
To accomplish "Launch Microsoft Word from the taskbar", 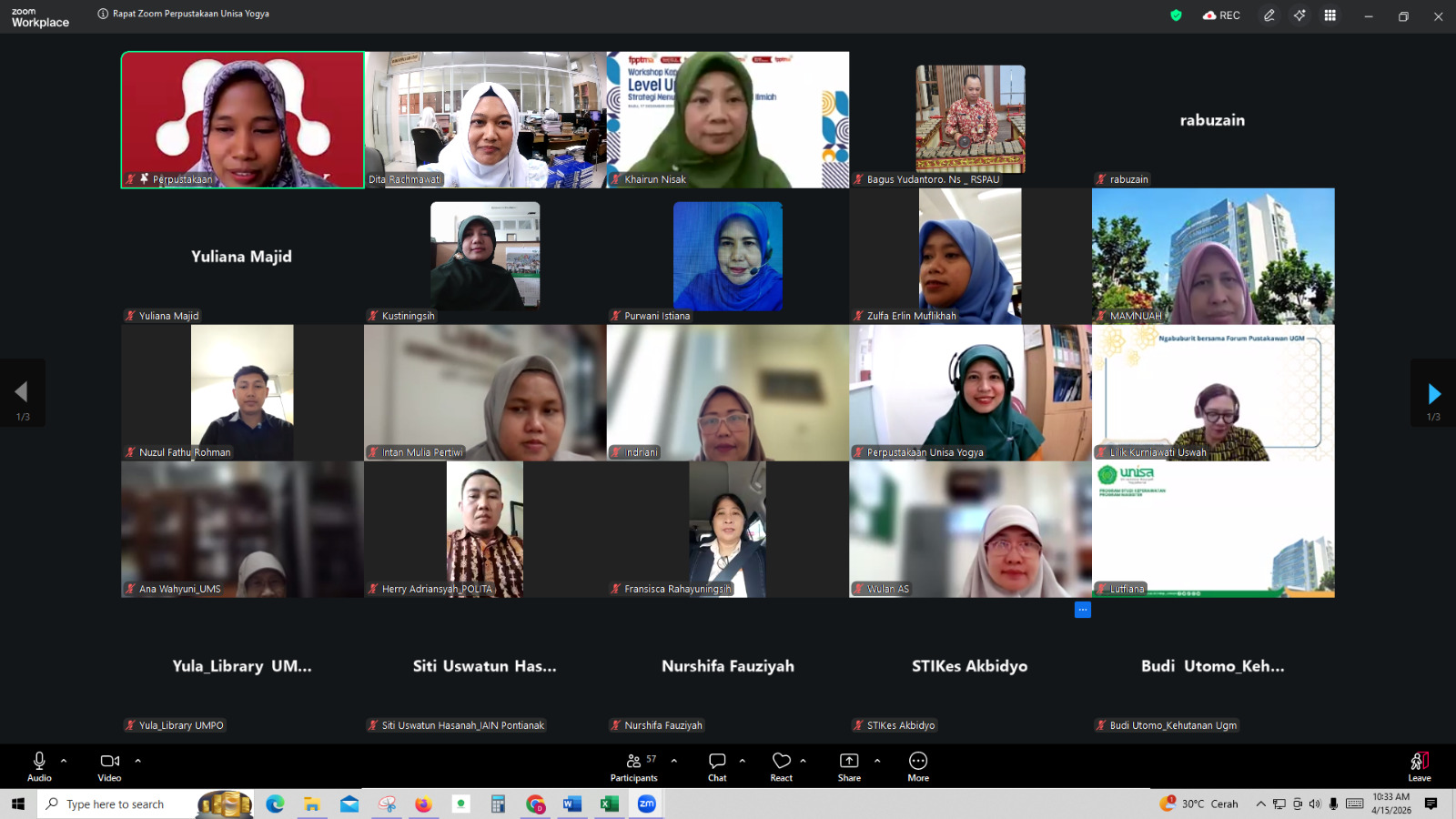I will 571,804.
